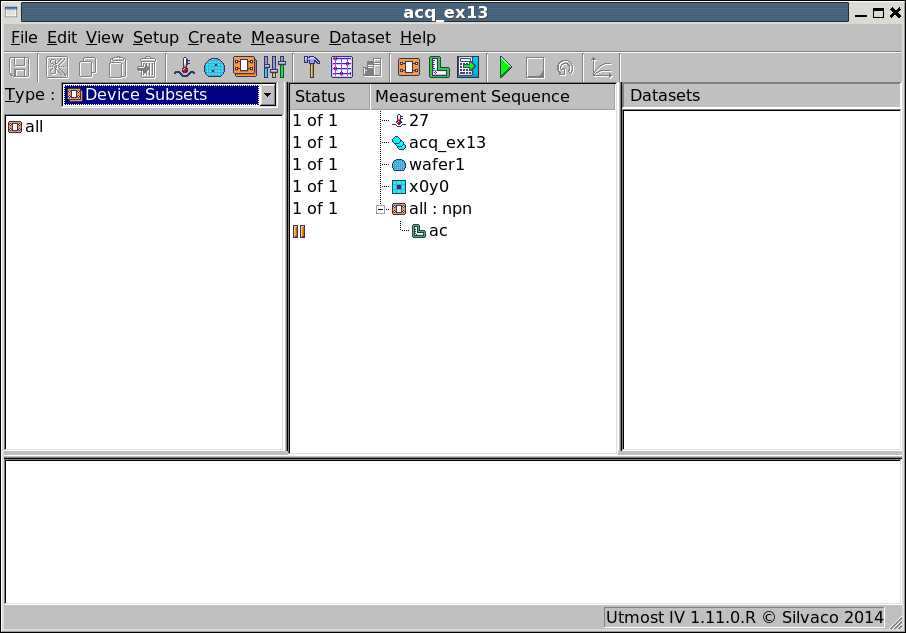Open the Type dropdown arrow

click(x=268, y=95)
